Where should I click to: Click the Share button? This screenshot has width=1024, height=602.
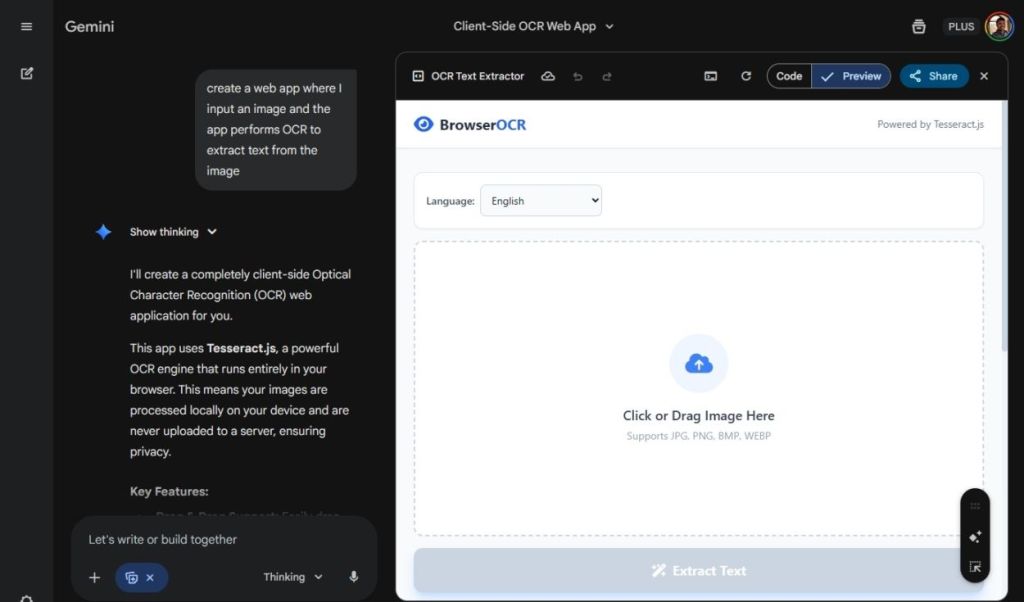point(933,76)
